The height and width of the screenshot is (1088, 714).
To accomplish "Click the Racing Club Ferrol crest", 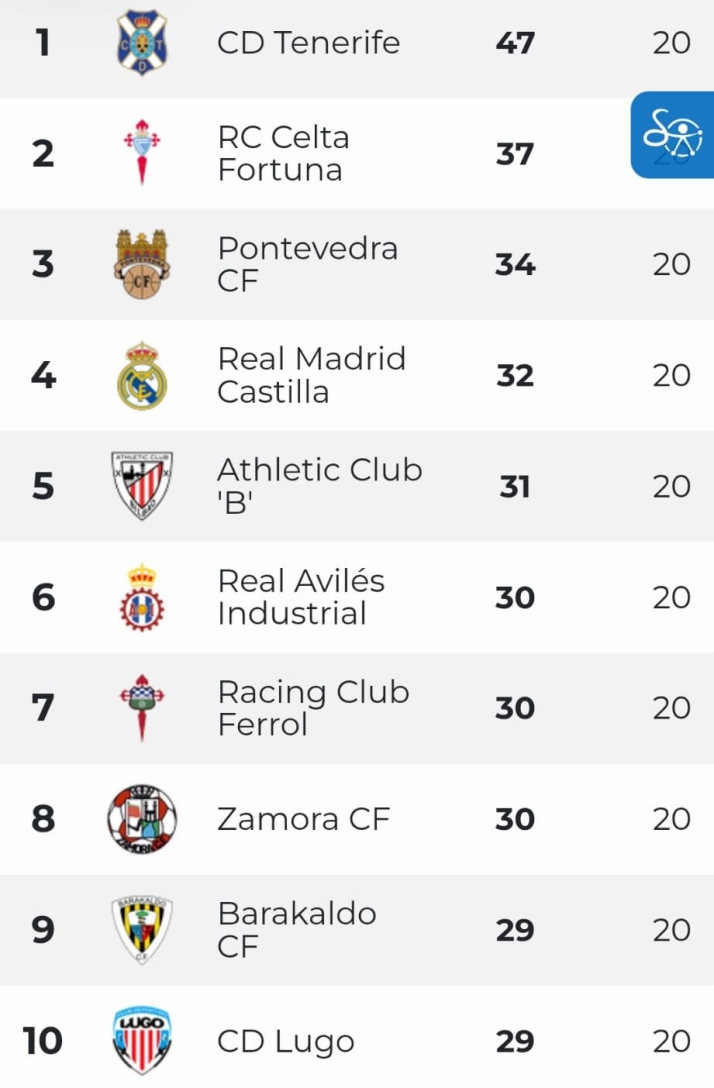I will pyautogui.click(x=142, y=708).
